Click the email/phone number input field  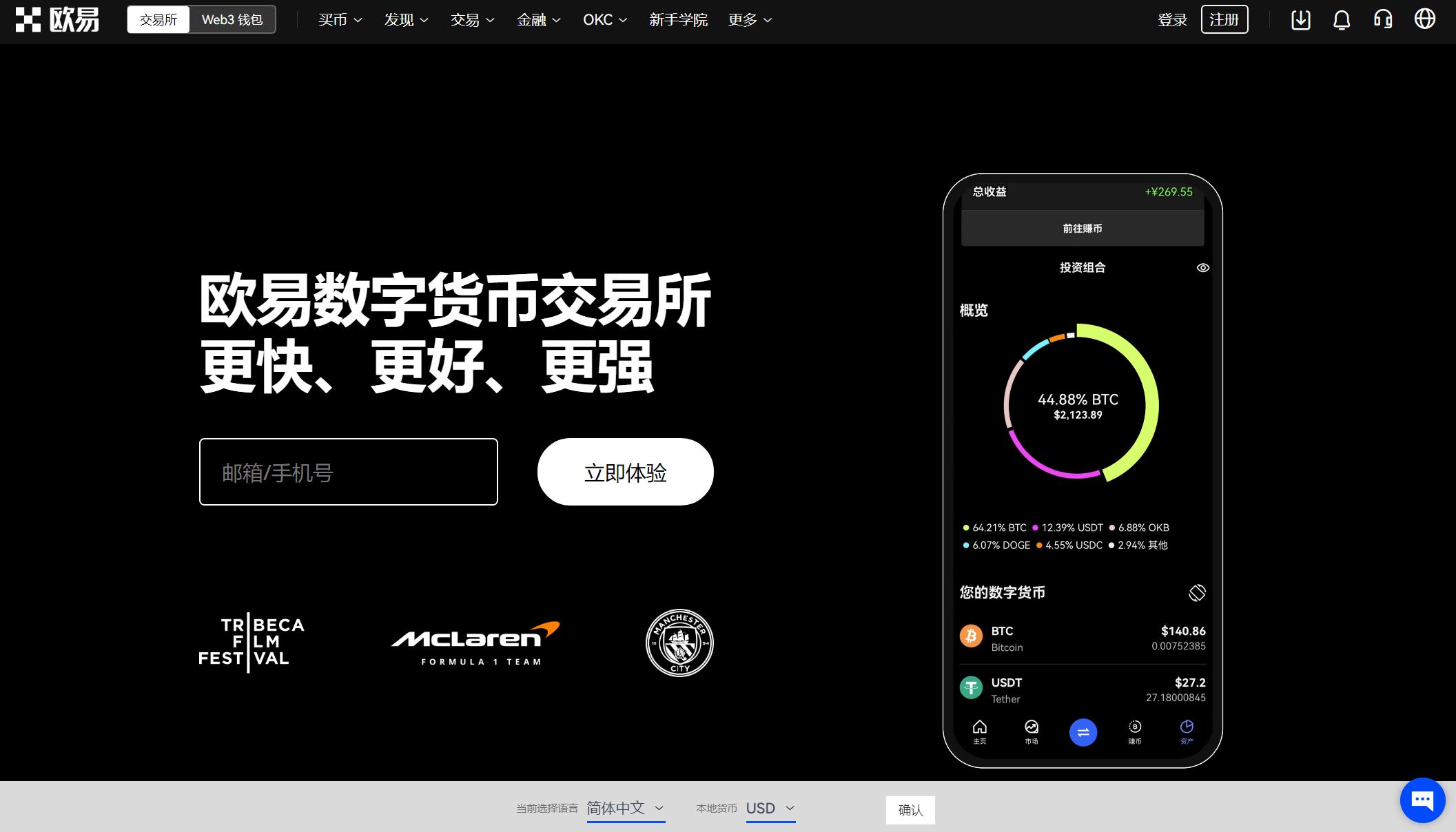348,471
